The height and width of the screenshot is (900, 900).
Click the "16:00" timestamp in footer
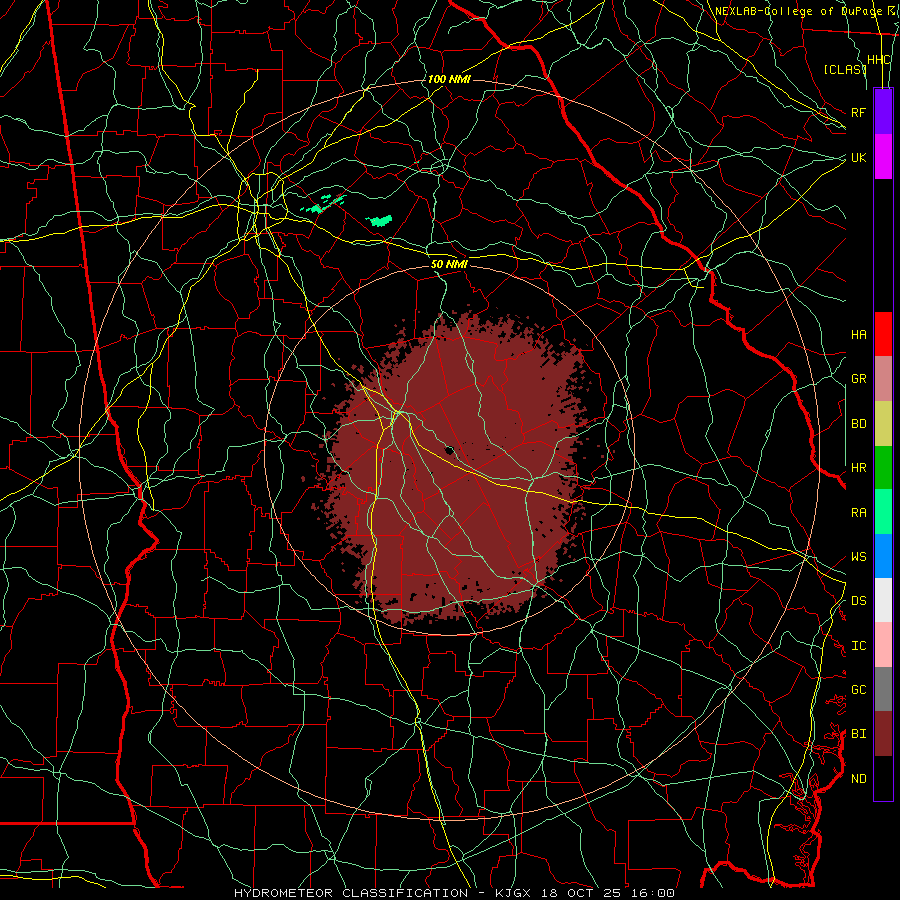point(651,893)
